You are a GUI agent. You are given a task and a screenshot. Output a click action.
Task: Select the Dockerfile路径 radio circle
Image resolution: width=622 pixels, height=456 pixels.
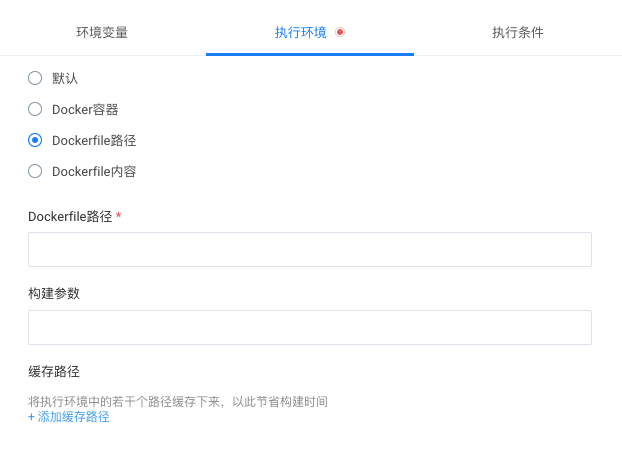pos(35,140)
